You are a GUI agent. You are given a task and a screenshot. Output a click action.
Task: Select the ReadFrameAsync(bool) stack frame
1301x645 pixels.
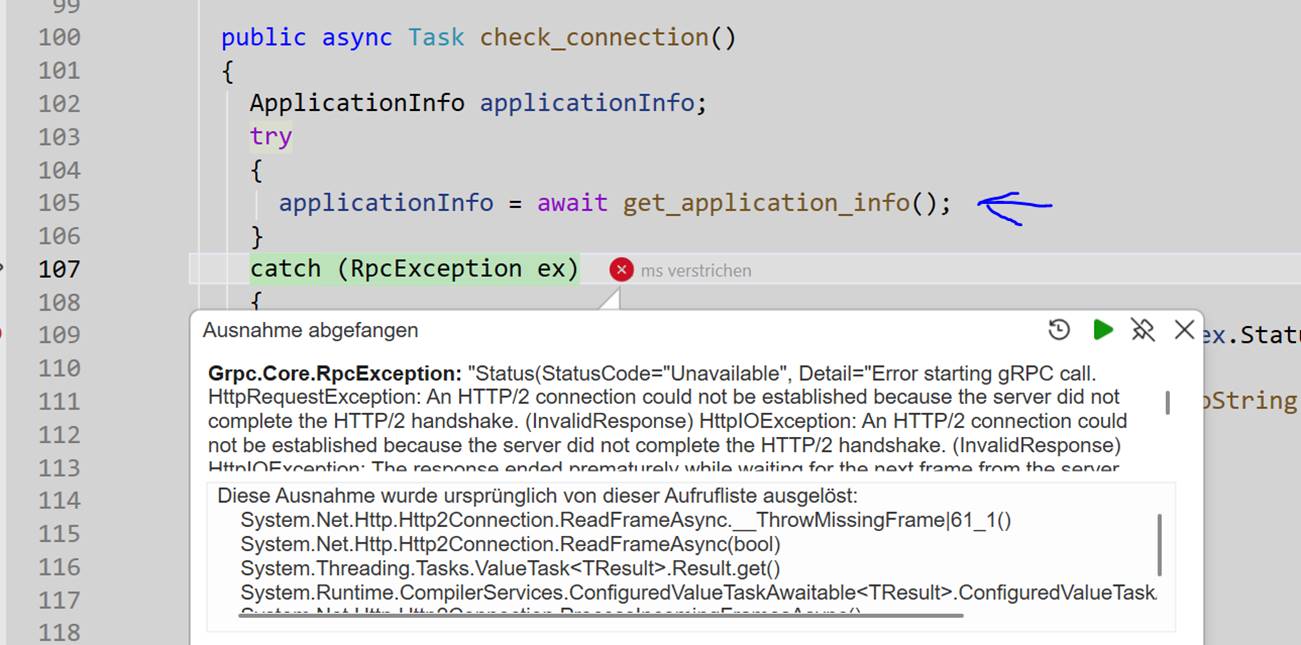510,544
